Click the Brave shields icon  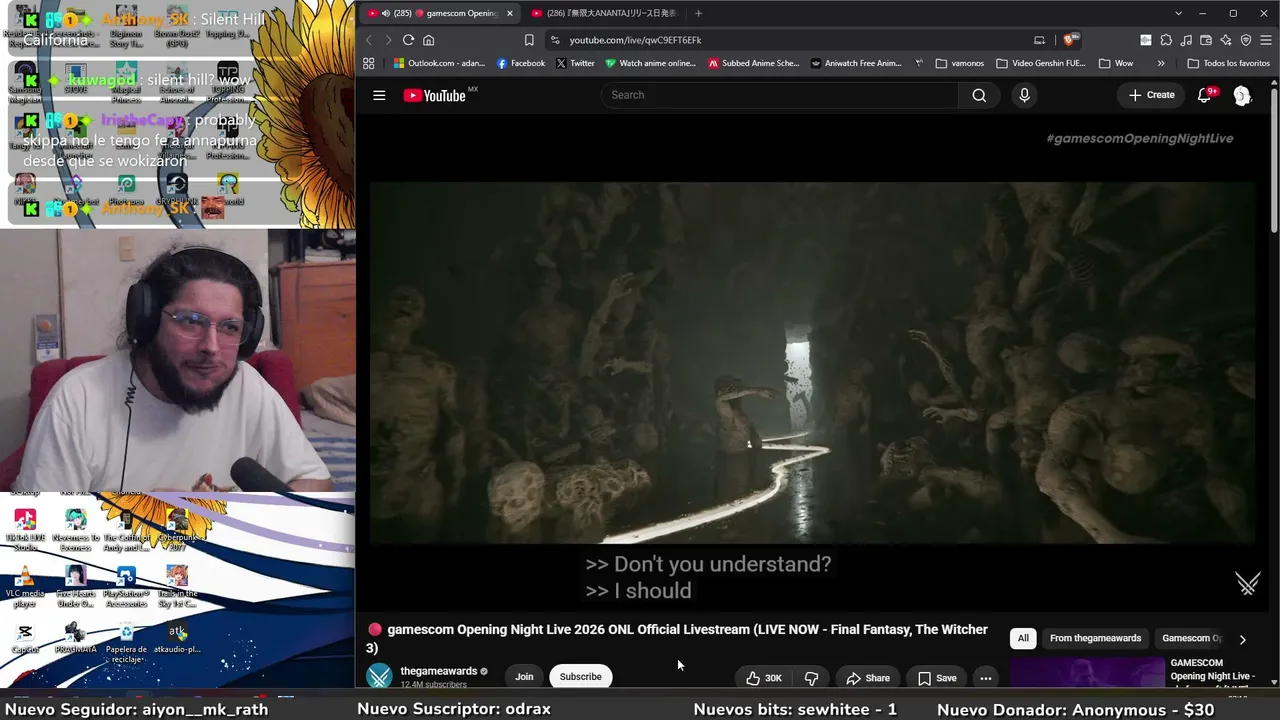tap(1069, 40)
